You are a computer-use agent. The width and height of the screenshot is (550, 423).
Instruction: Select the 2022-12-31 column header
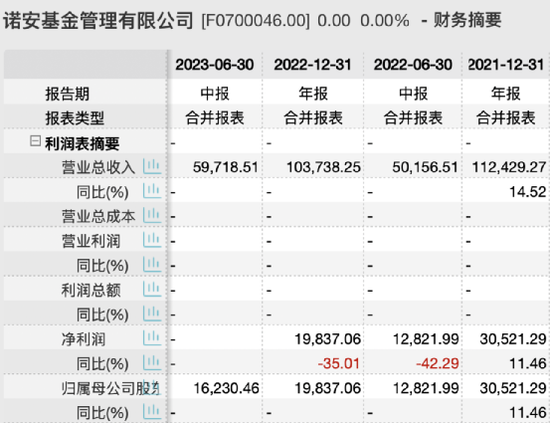point(313,65)
